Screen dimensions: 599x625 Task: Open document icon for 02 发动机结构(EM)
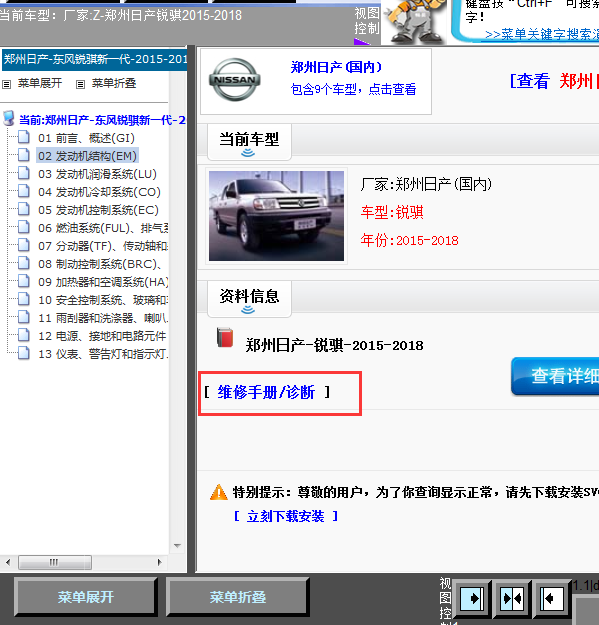point(24,155)
